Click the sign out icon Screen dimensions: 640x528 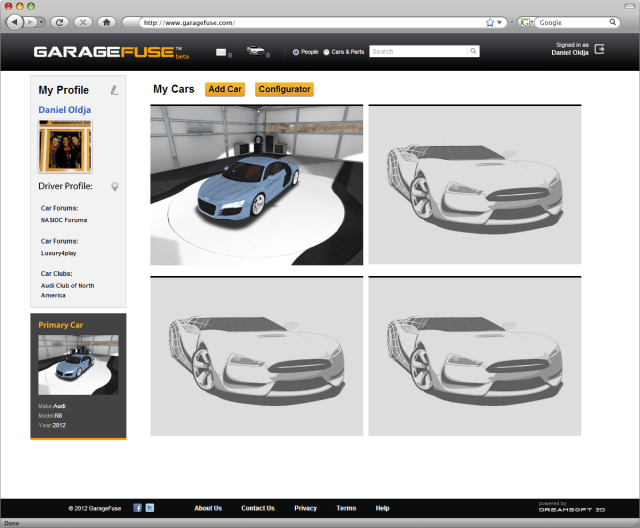[599, 49]
